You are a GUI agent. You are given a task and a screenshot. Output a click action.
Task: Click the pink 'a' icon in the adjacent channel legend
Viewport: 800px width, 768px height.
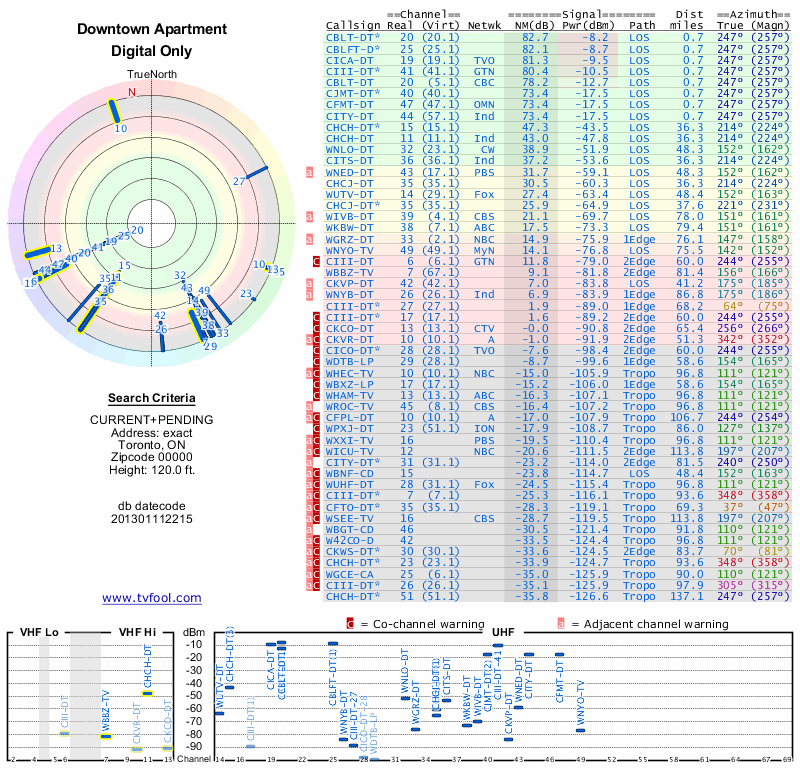(561, 624)
